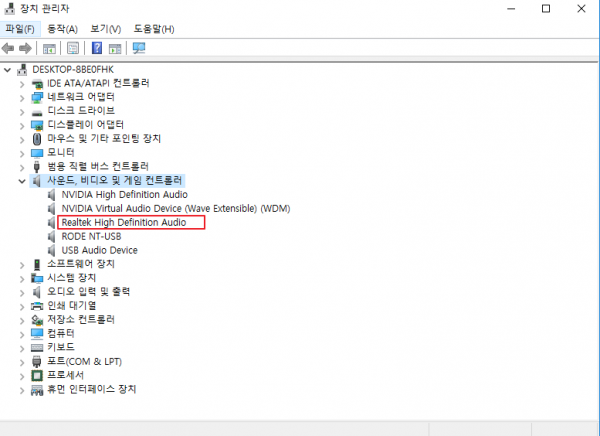600x436 pixels.
Task: Expand the 모니터 node
Action: (x=22, y=153)
